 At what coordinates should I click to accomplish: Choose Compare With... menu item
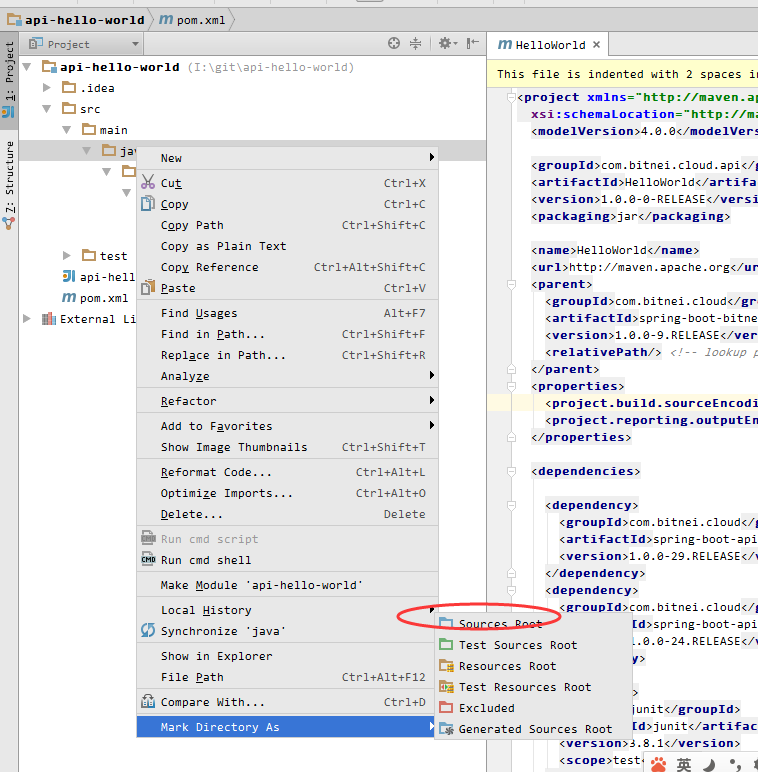(287, 702)
